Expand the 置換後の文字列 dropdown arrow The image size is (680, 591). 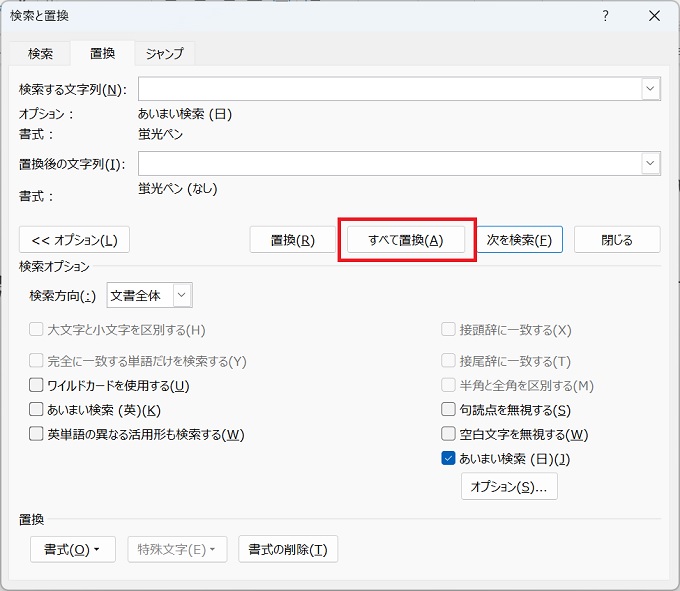tap(650, 163)
